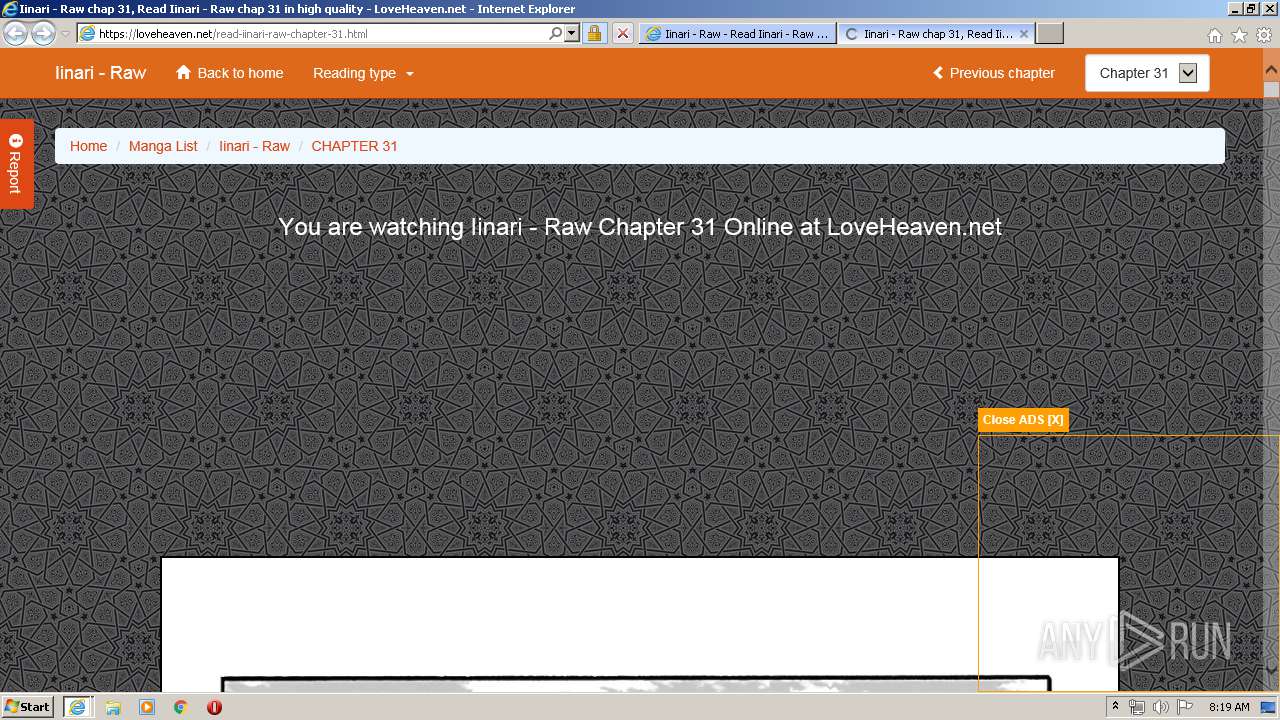
Task: Click Internet Explorer taskbar icon
Action: click(76, 707)
